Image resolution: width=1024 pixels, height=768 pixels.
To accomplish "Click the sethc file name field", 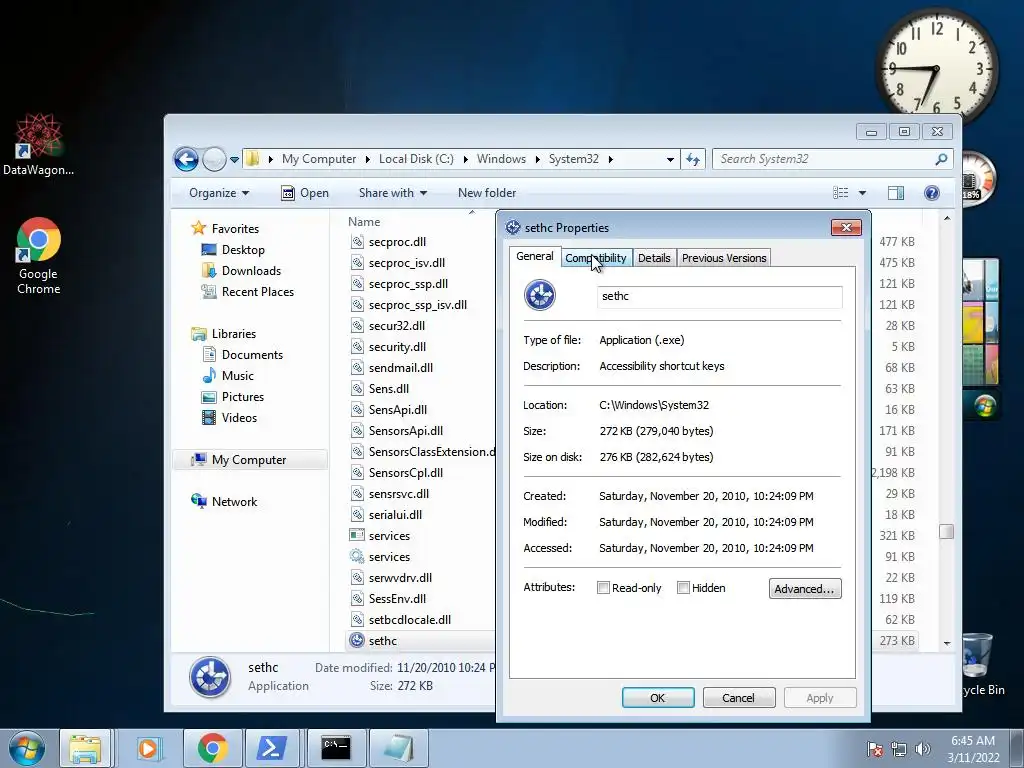I will tap(719, 296).
